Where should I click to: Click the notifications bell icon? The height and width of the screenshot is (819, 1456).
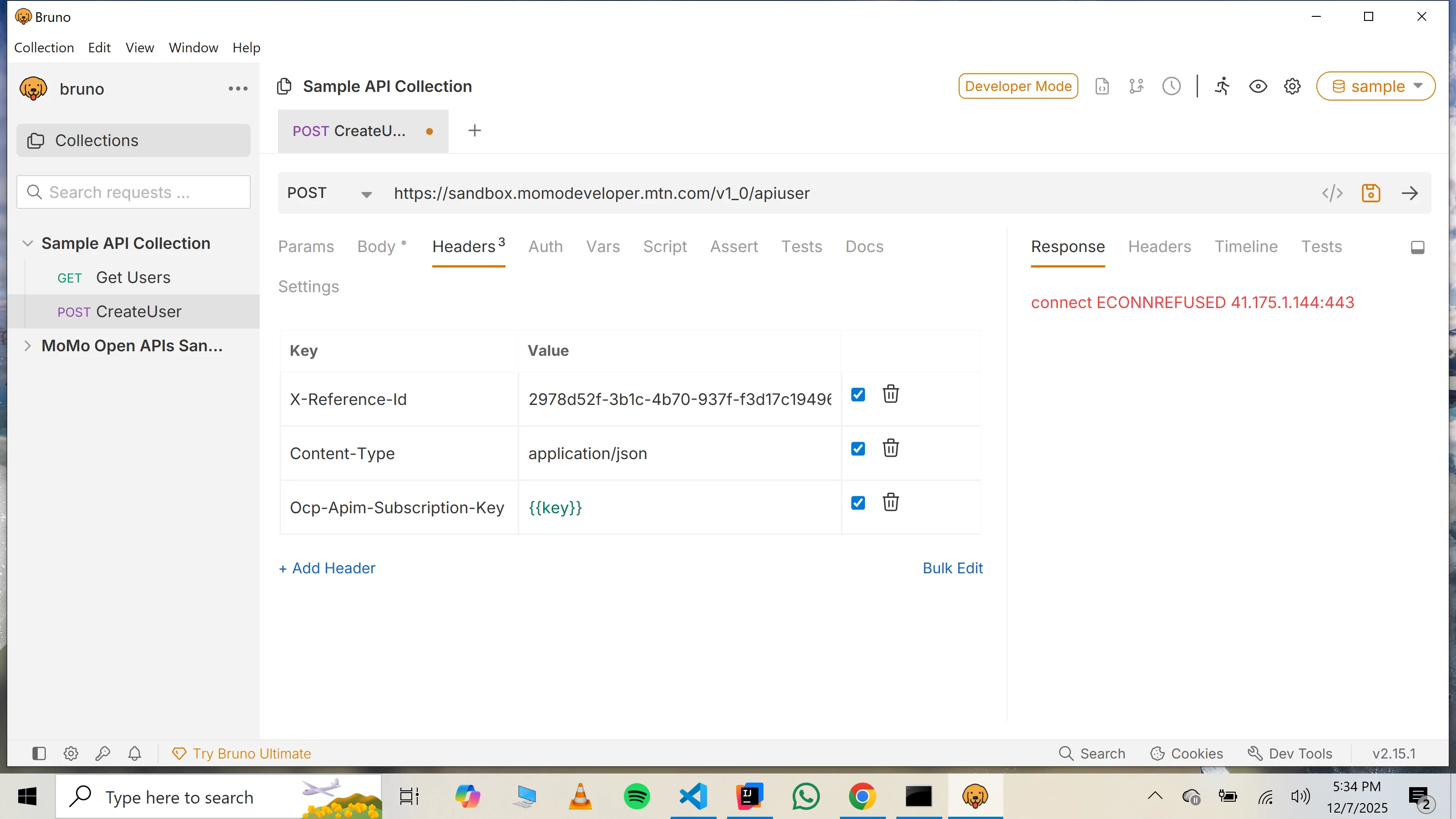tap(135, 753)
